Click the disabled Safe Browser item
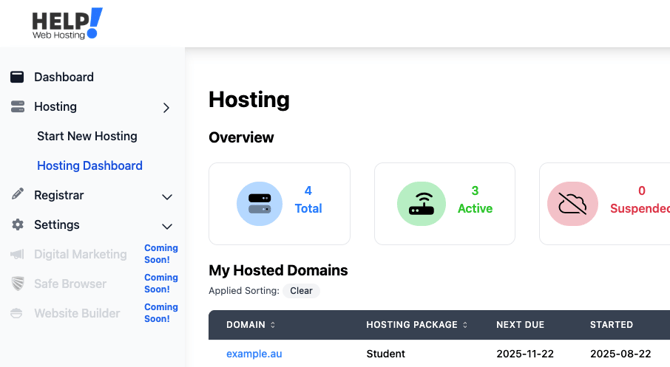Image resolution: width=670 pixels, height=367 pixels. click(x=70, y=284)
